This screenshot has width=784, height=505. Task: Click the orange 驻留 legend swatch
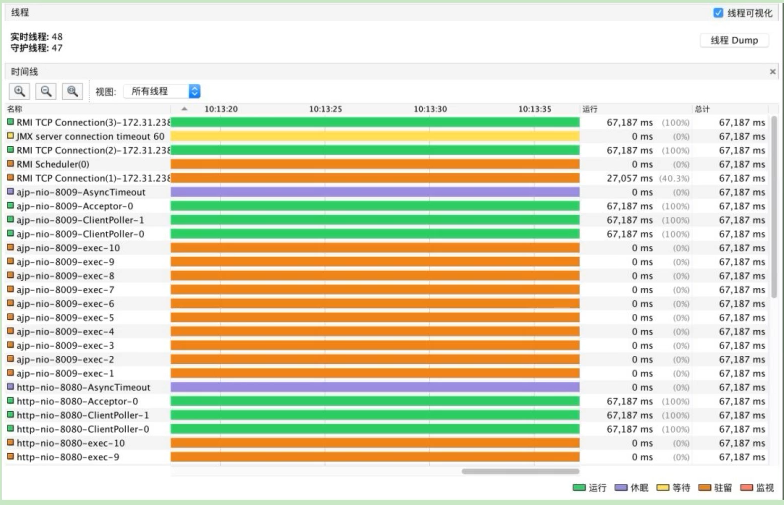click(x=704, y=488)
